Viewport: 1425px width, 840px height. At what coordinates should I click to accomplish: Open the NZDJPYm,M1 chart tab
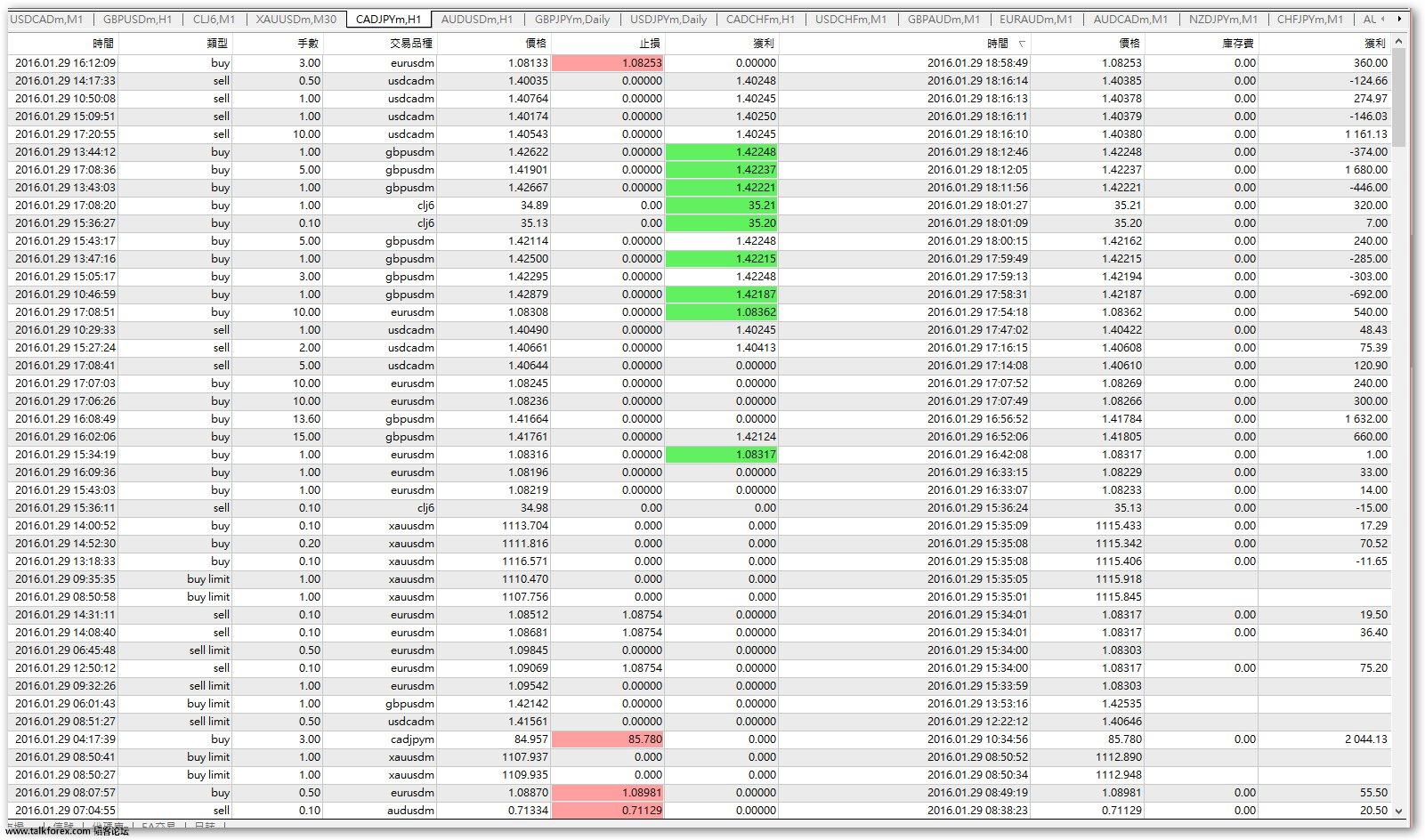click(x=1223, y=19)
